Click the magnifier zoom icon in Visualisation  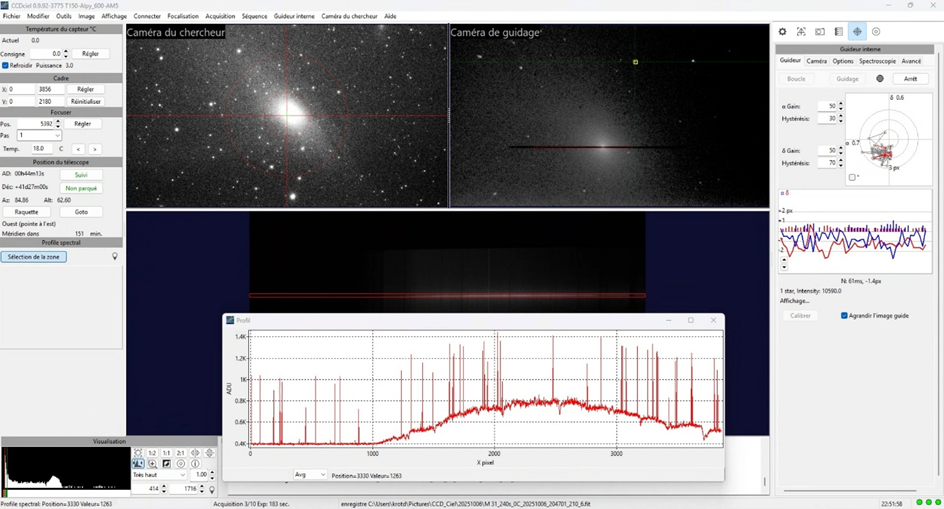pos(152,464)
